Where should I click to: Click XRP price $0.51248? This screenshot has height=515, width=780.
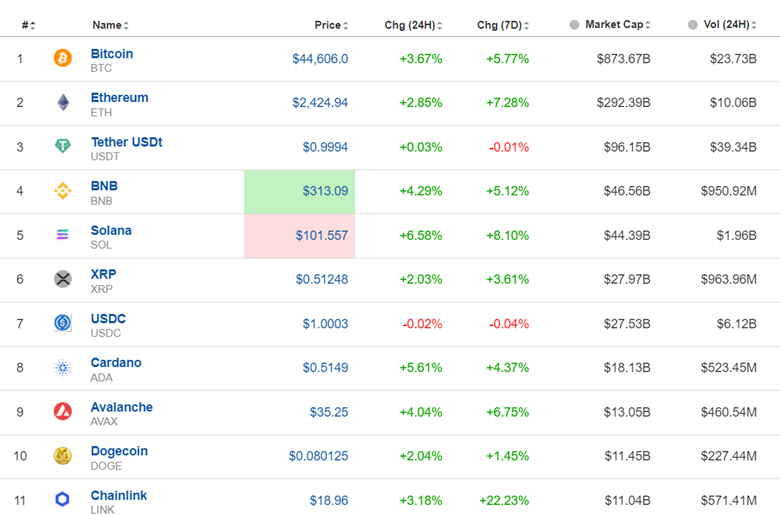pyautogui.click(x=322, y=279)
